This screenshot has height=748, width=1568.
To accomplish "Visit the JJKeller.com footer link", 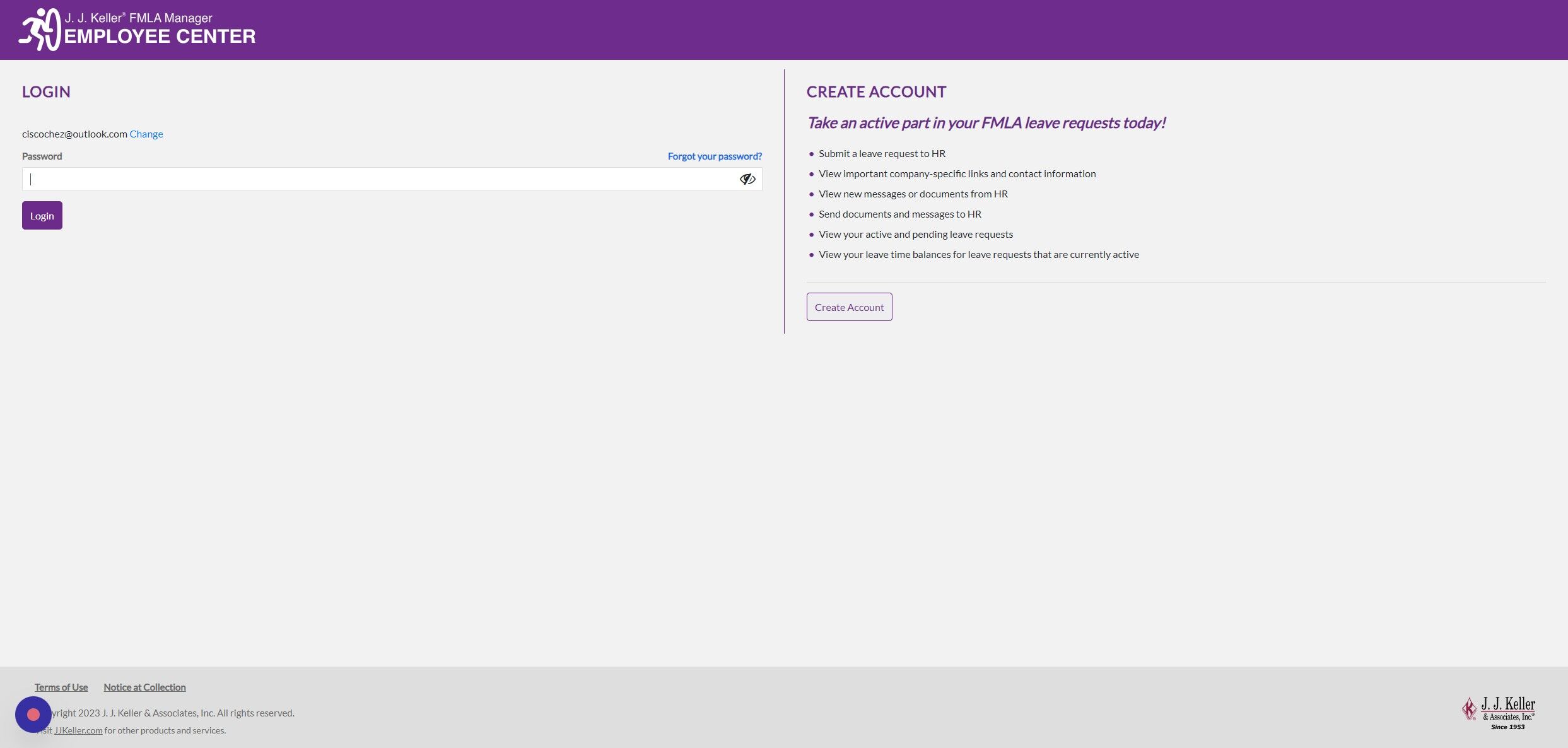I will coord(78,730).
